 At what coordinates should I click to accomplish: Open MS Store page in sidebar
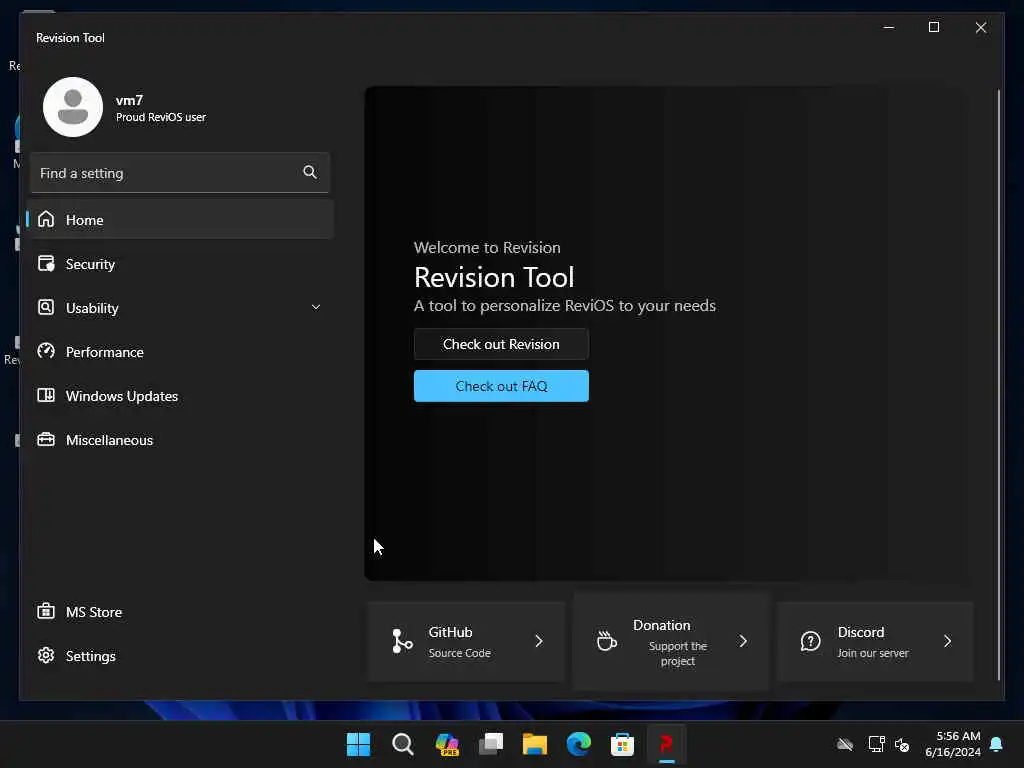click(181, 611)
